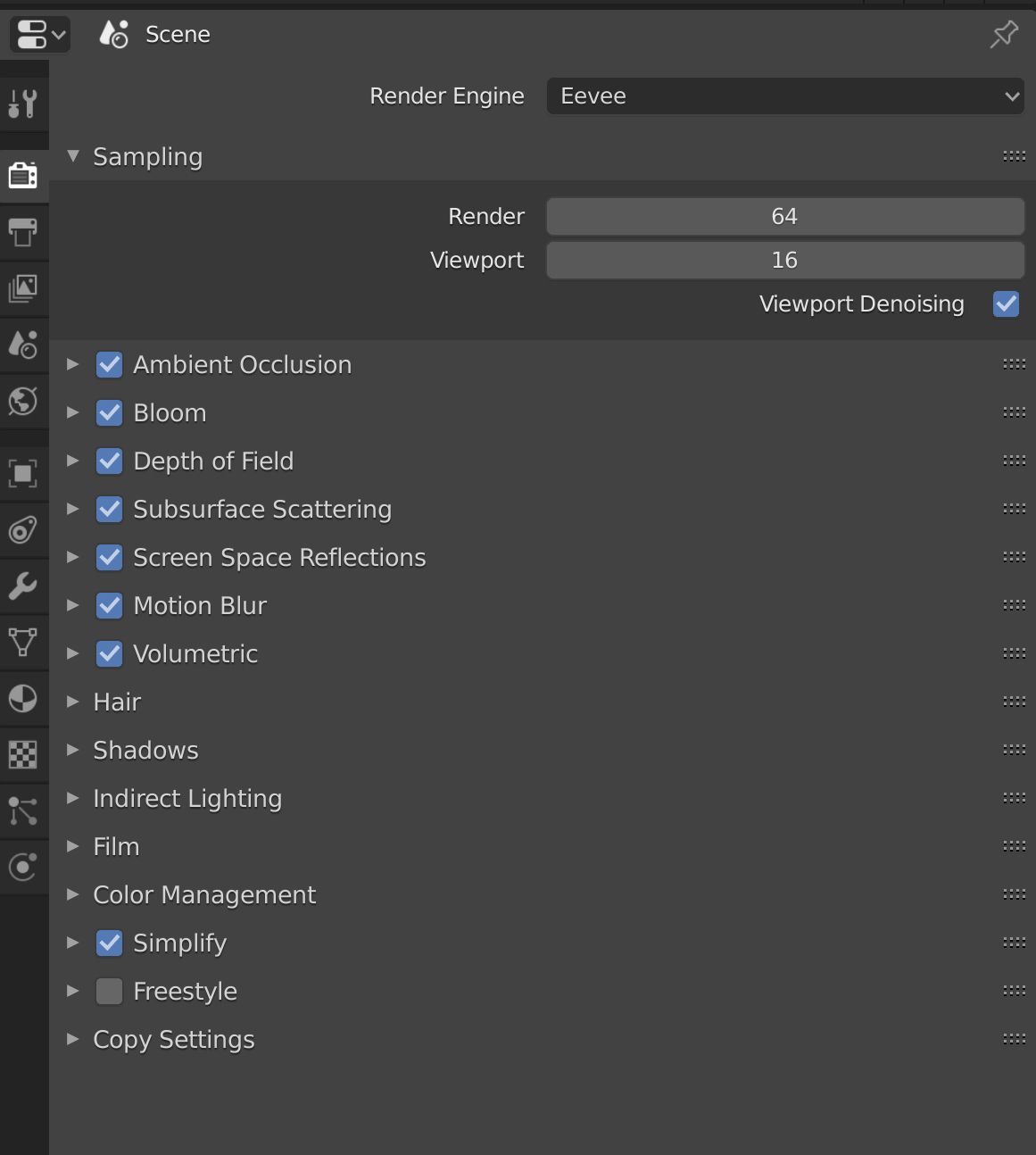The height and width of the screenshot is (1155, 1036).
Task: Open the World properties tab
Action: click(x=23, y=401)
